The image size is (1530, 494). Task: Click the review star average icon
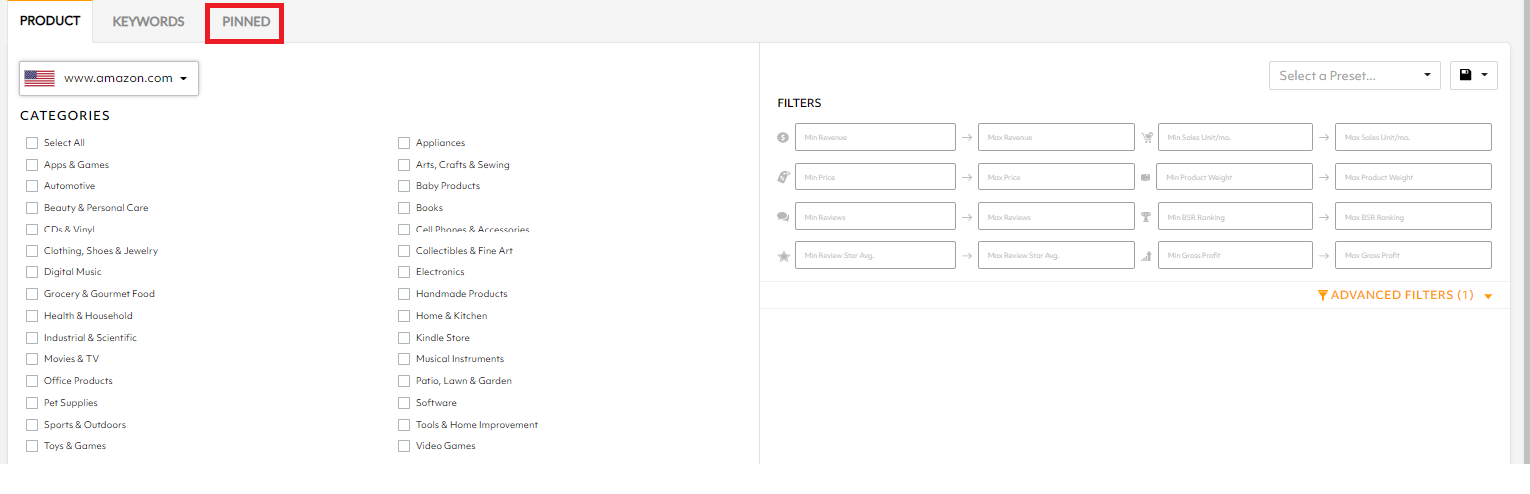(x=783, y=256)
